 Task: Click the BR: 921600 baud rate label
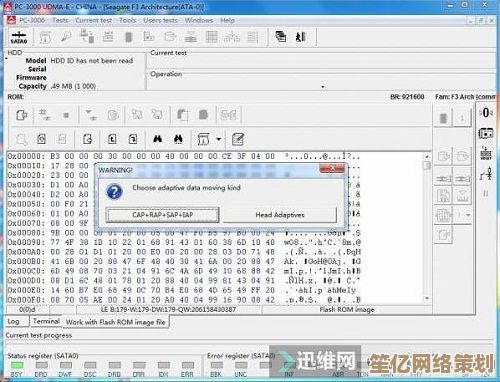click(407, 97)
